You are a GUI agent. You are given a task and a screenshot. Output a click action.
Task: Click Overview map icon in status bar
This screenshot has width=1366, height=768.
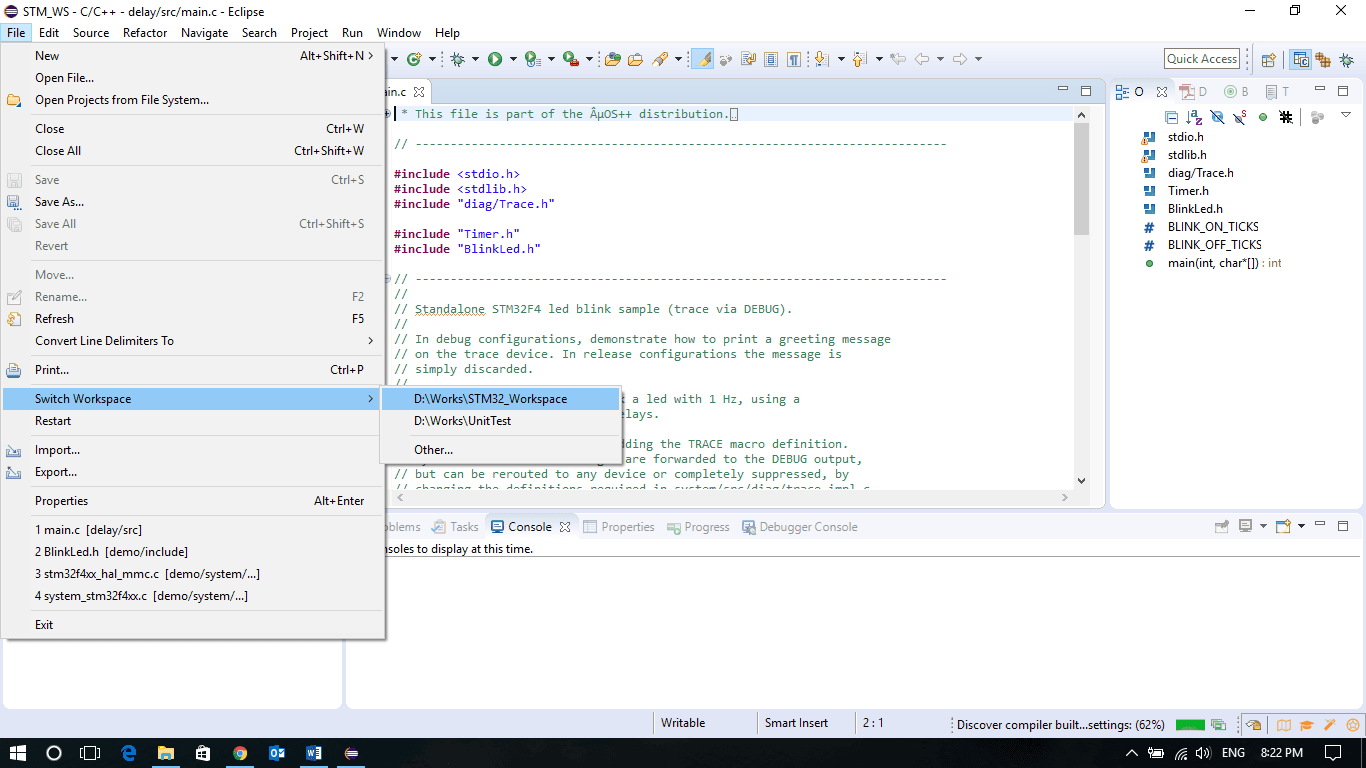point(1283,725)
